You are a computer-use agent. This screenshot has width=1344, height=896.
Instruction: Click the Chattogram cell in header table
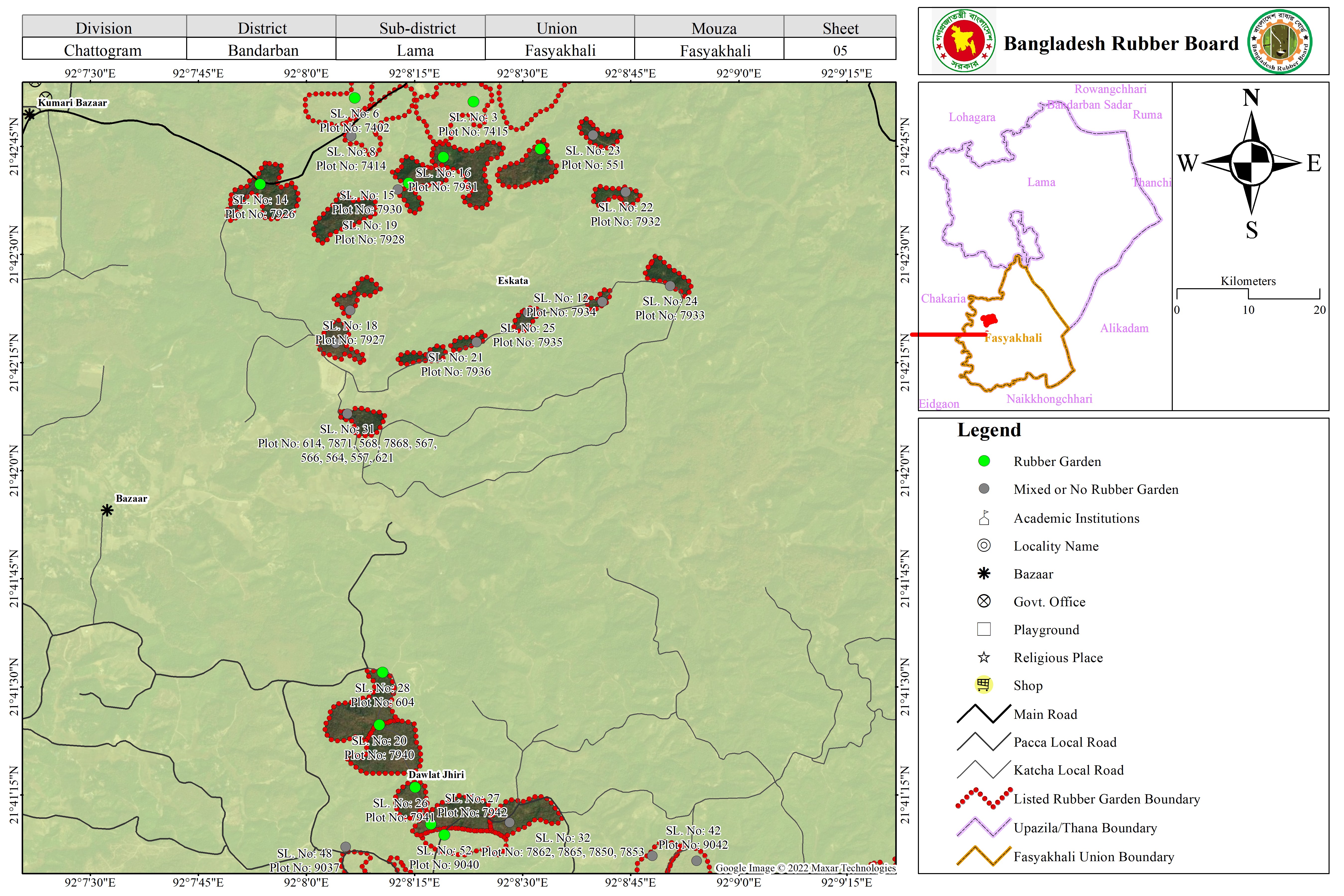[103, 50]
